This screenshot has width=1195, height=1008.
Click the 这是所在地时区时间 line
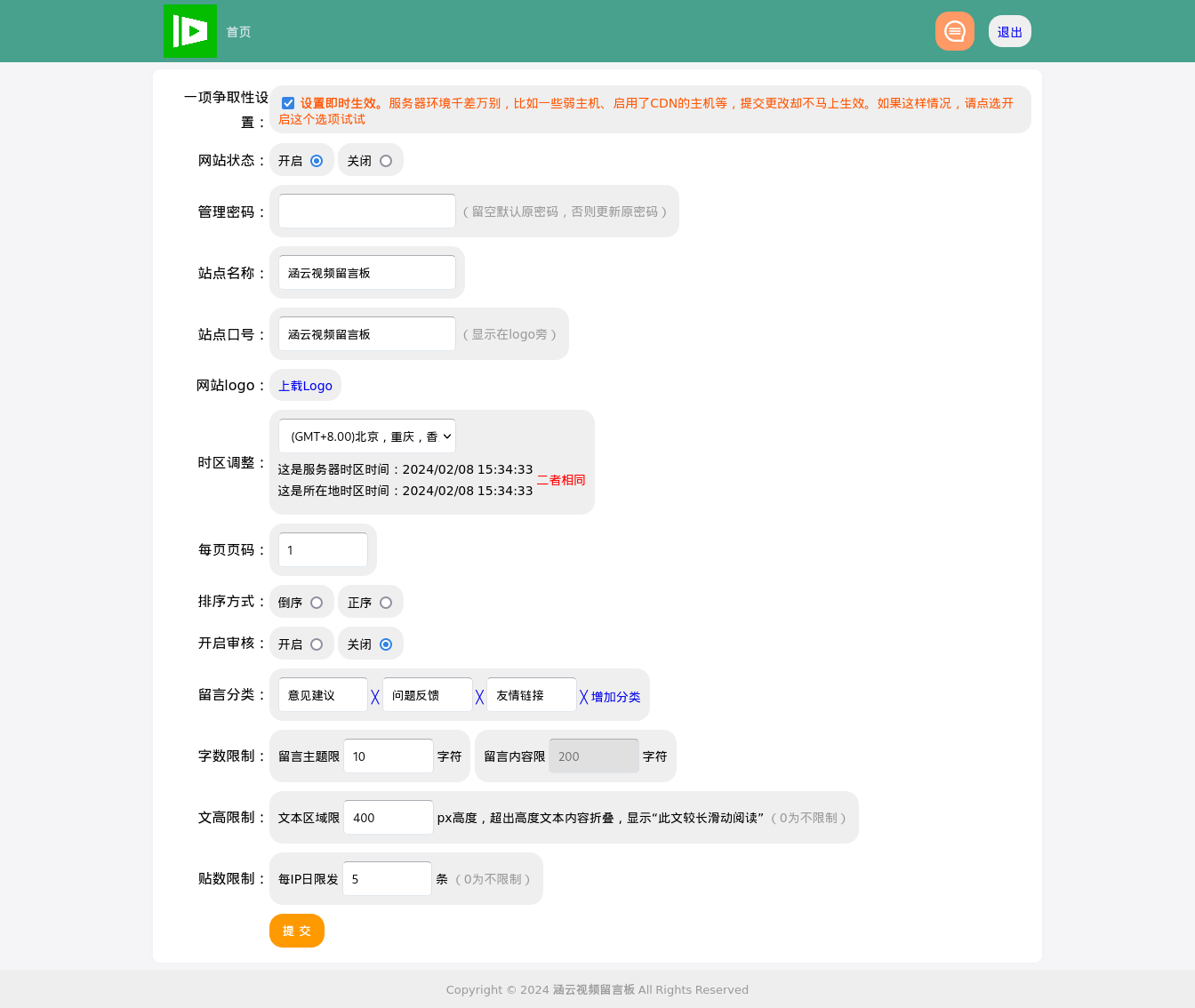(405, 491)
